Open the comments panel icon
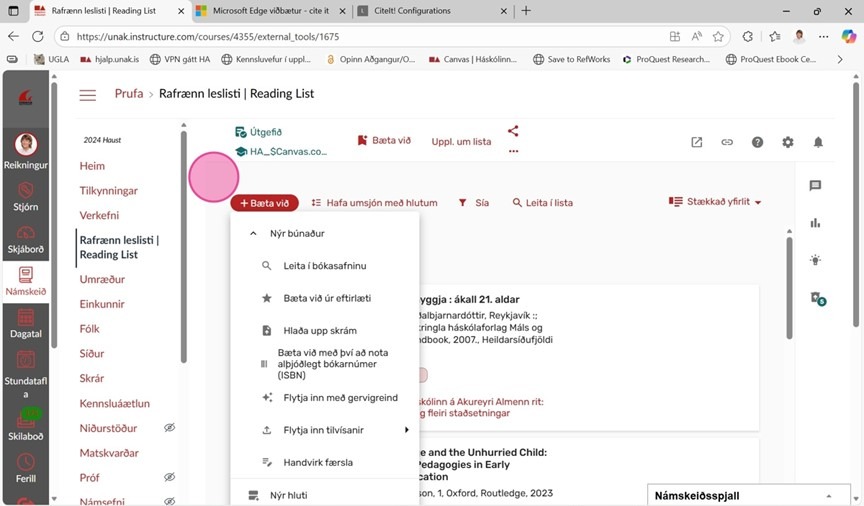 (815, 186)
